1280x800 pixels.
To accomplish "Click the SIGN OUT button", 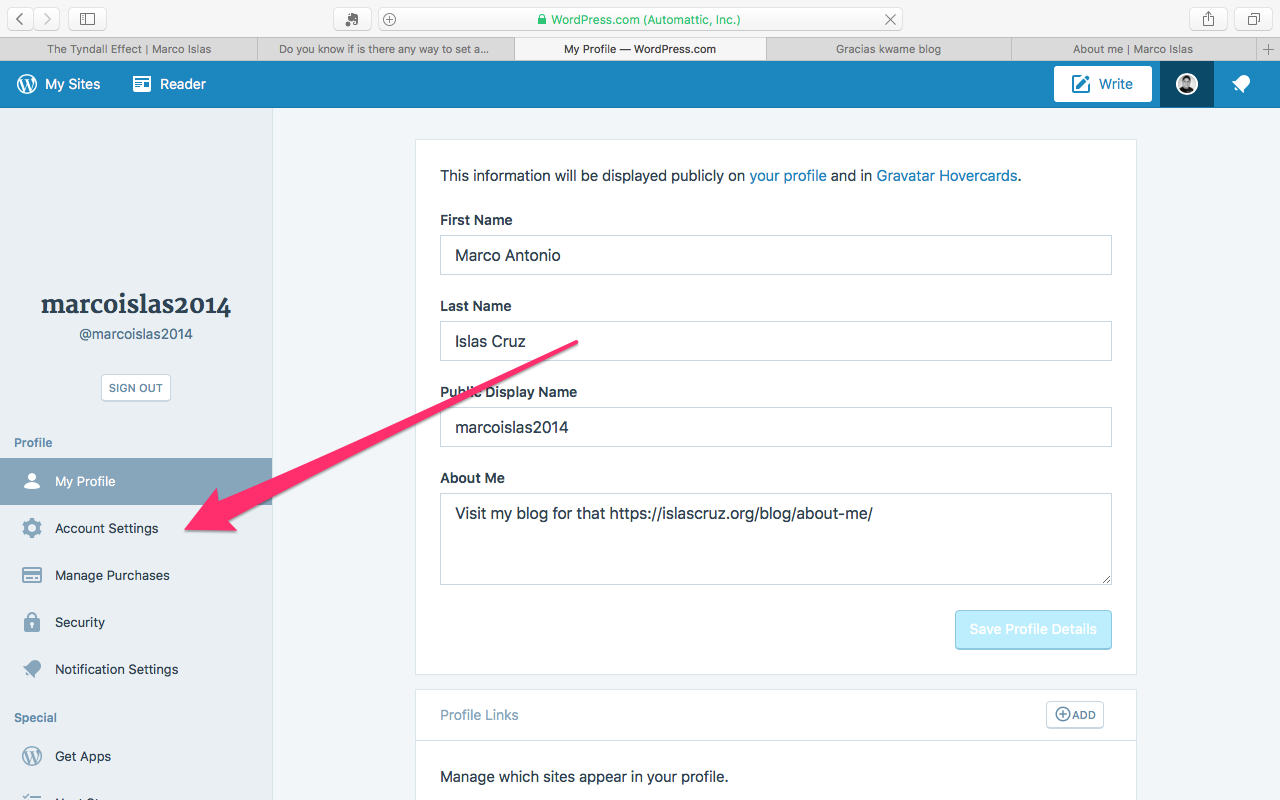I will pyautogui.click(x=136, y=388).
